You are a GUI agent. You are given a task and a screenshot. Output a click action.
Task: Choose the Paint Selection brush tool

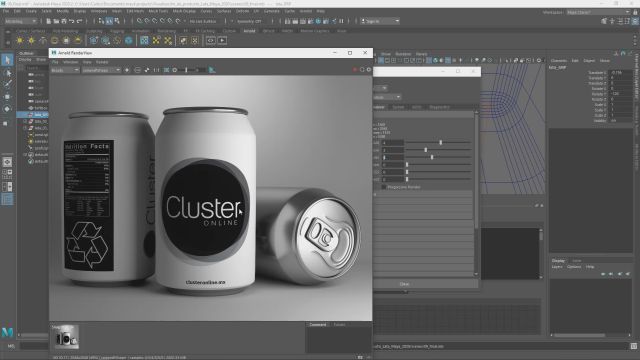tap(7, 84)
